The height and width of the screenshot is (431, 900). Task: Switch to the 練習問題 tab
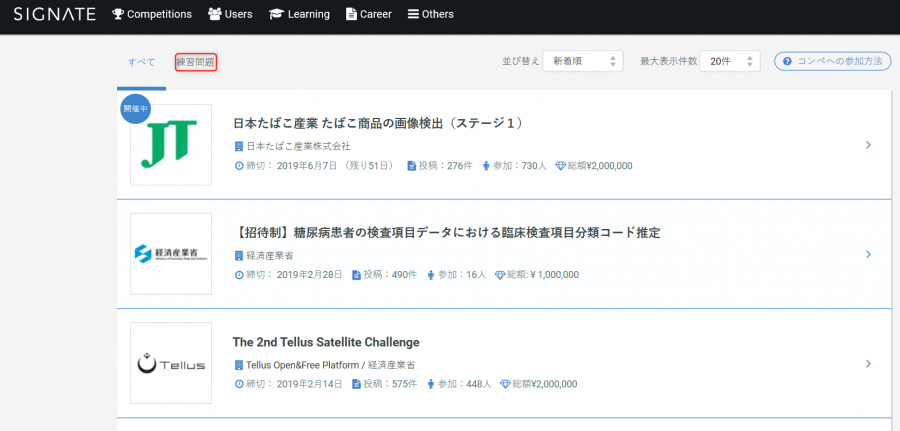tap(196, 62)
